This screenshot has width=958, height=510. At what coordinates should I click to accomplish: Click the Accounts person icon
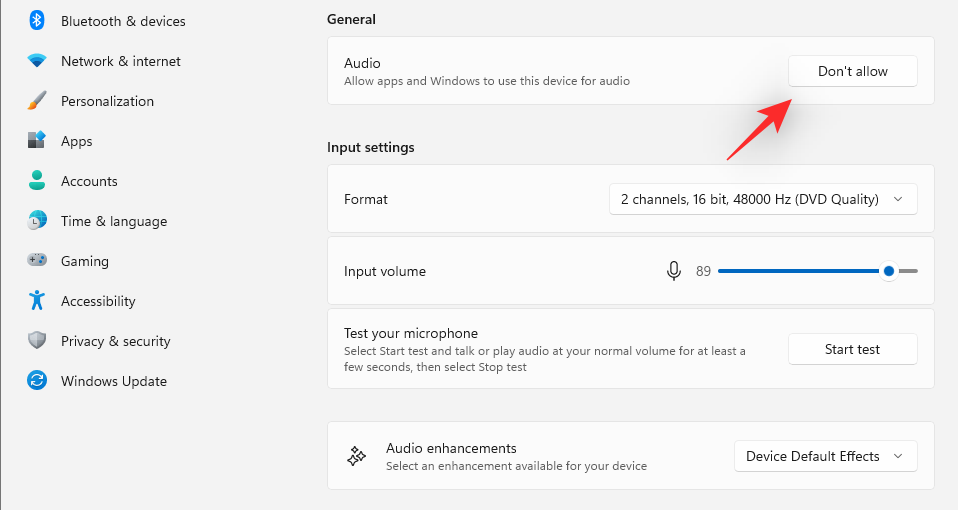[x=37, y=181]
